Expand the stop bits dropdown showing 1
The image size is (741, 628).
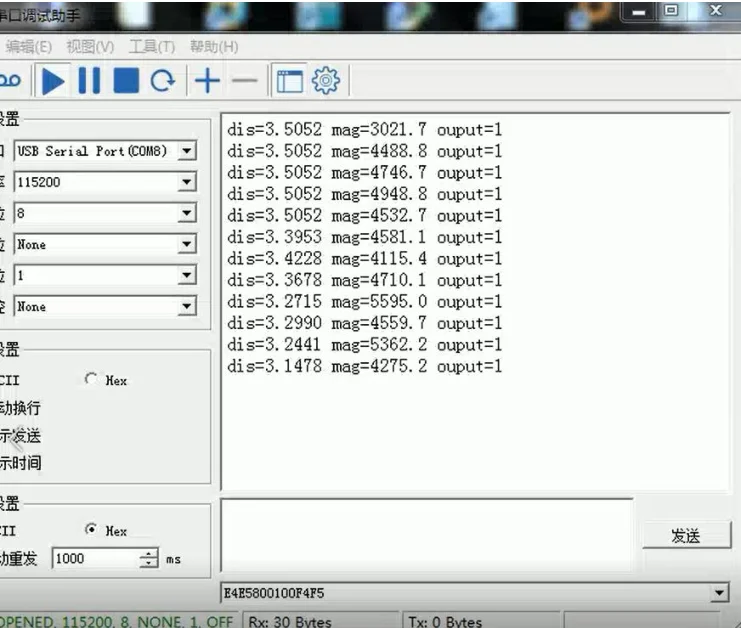point(187,275)
